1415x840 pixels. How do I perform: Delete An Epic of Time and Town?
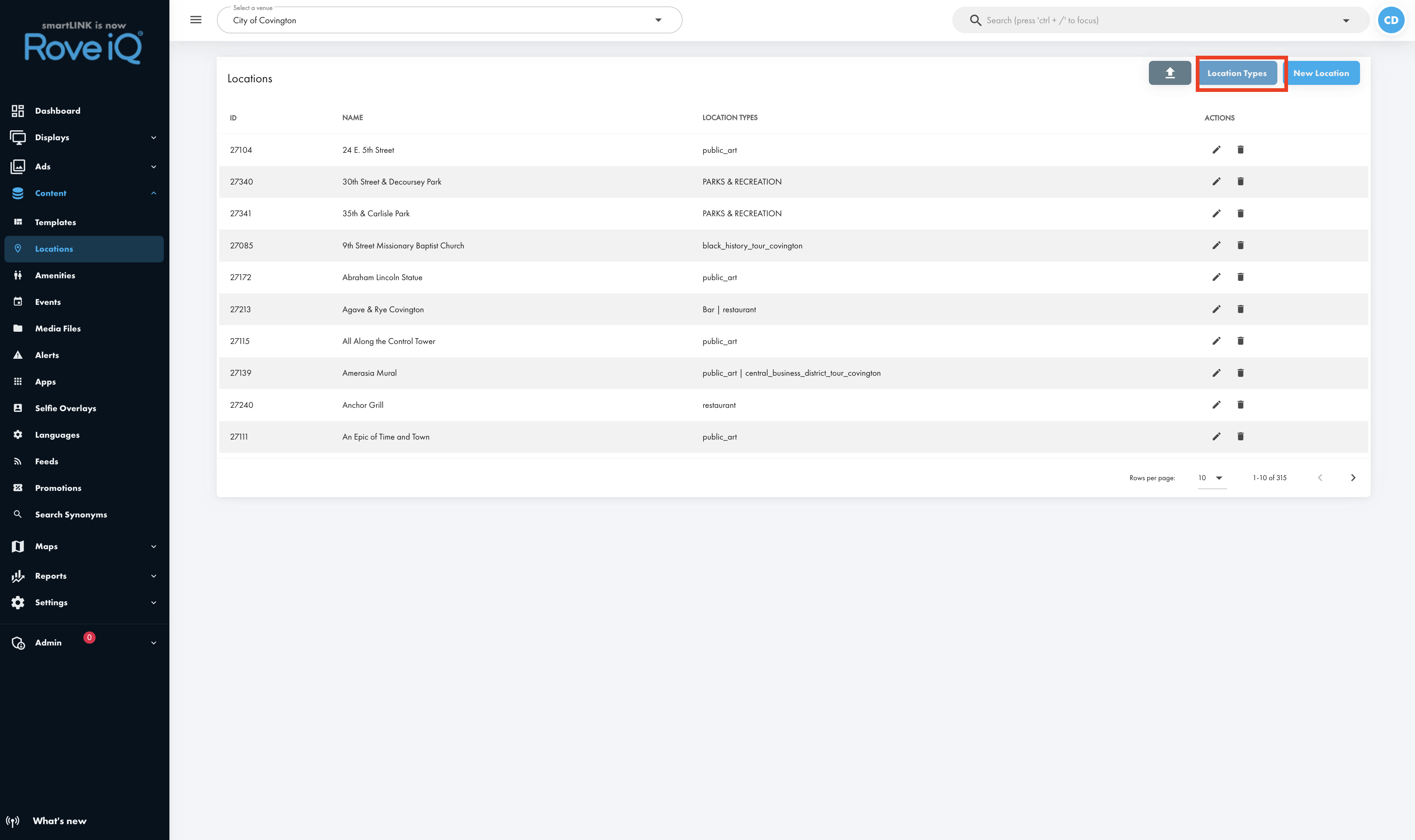[1240, 436]
